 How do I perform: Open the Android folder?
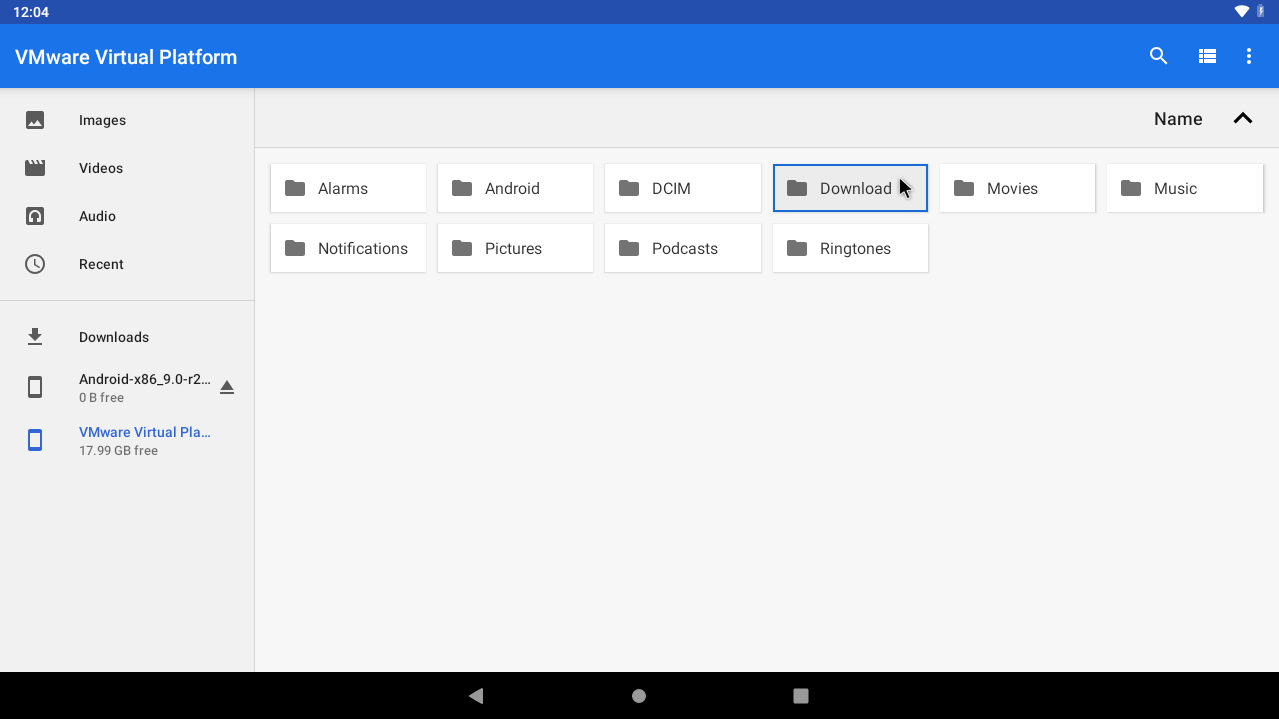tap(515, 188)
